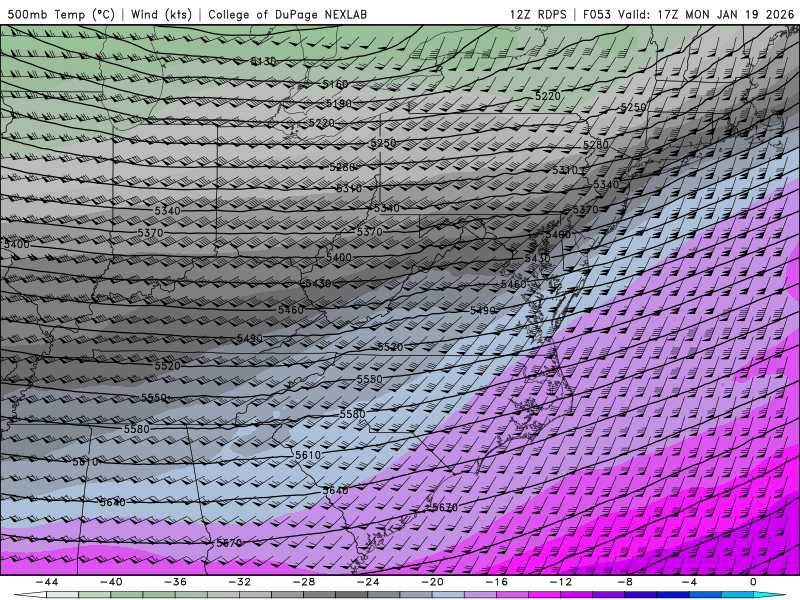800x600 pixels.
Task: Select the -16 colorbar tick label
Action: pos(496,582)
